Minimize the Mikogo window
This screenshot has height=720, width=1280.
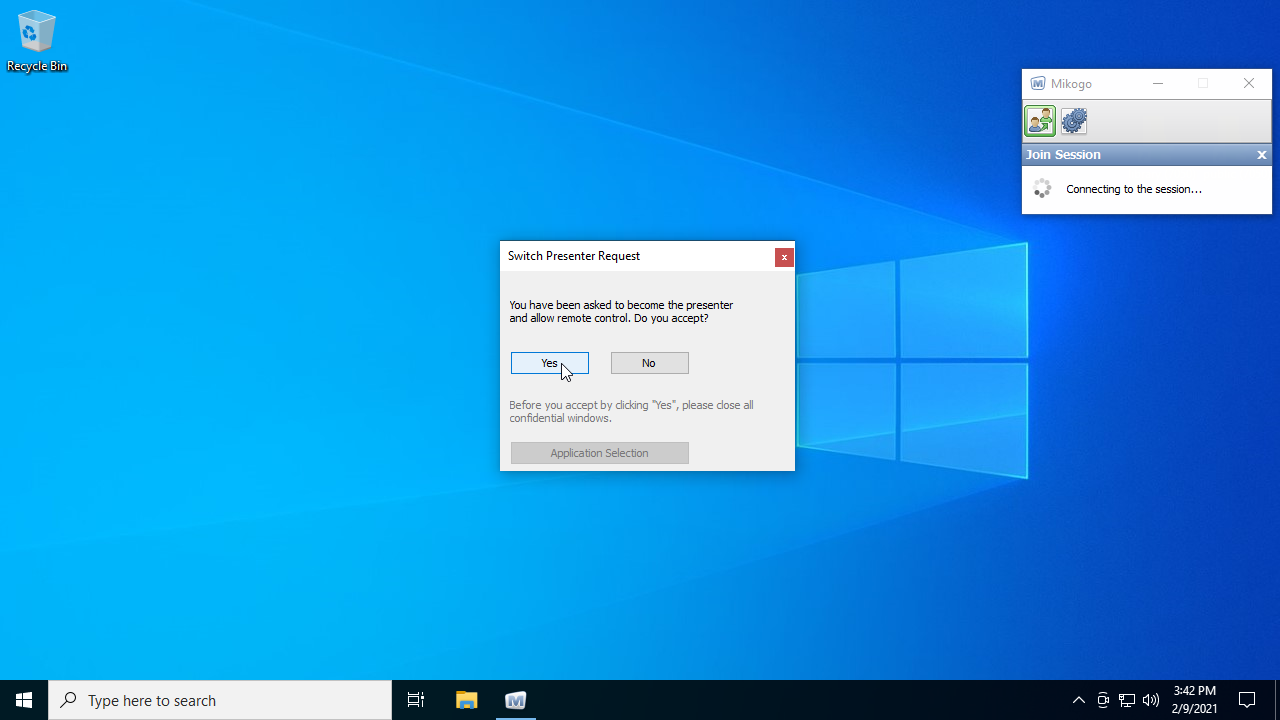pos(1158,84)
